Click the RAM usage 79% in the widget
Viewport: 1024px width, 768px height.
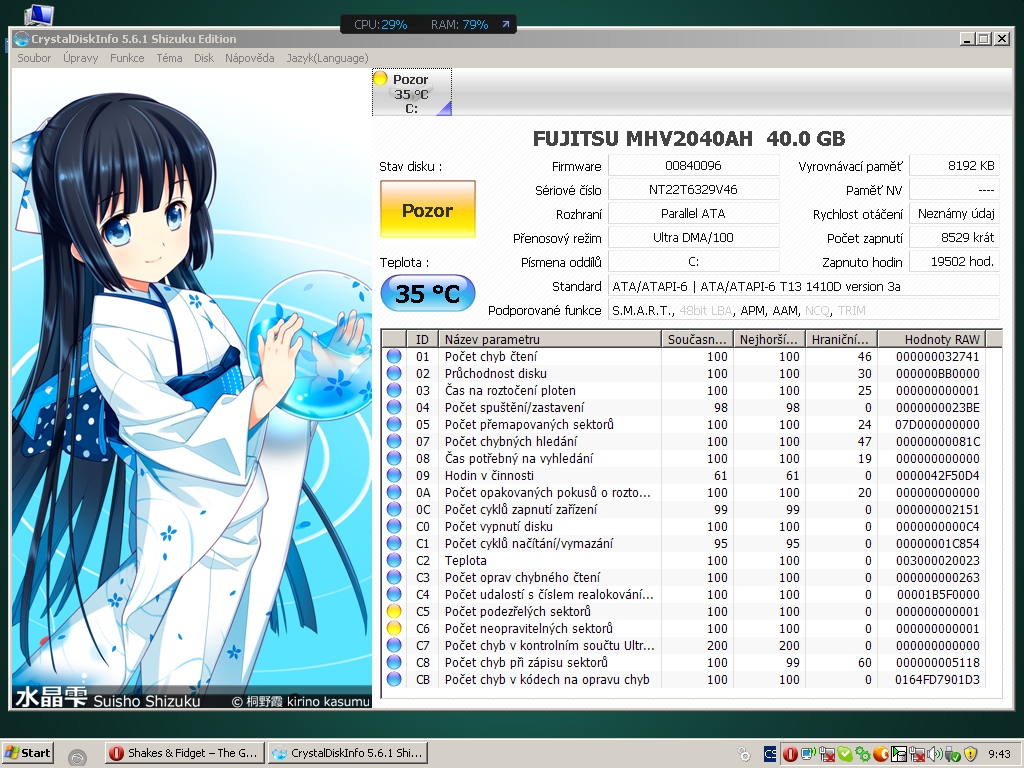[475, 25]
